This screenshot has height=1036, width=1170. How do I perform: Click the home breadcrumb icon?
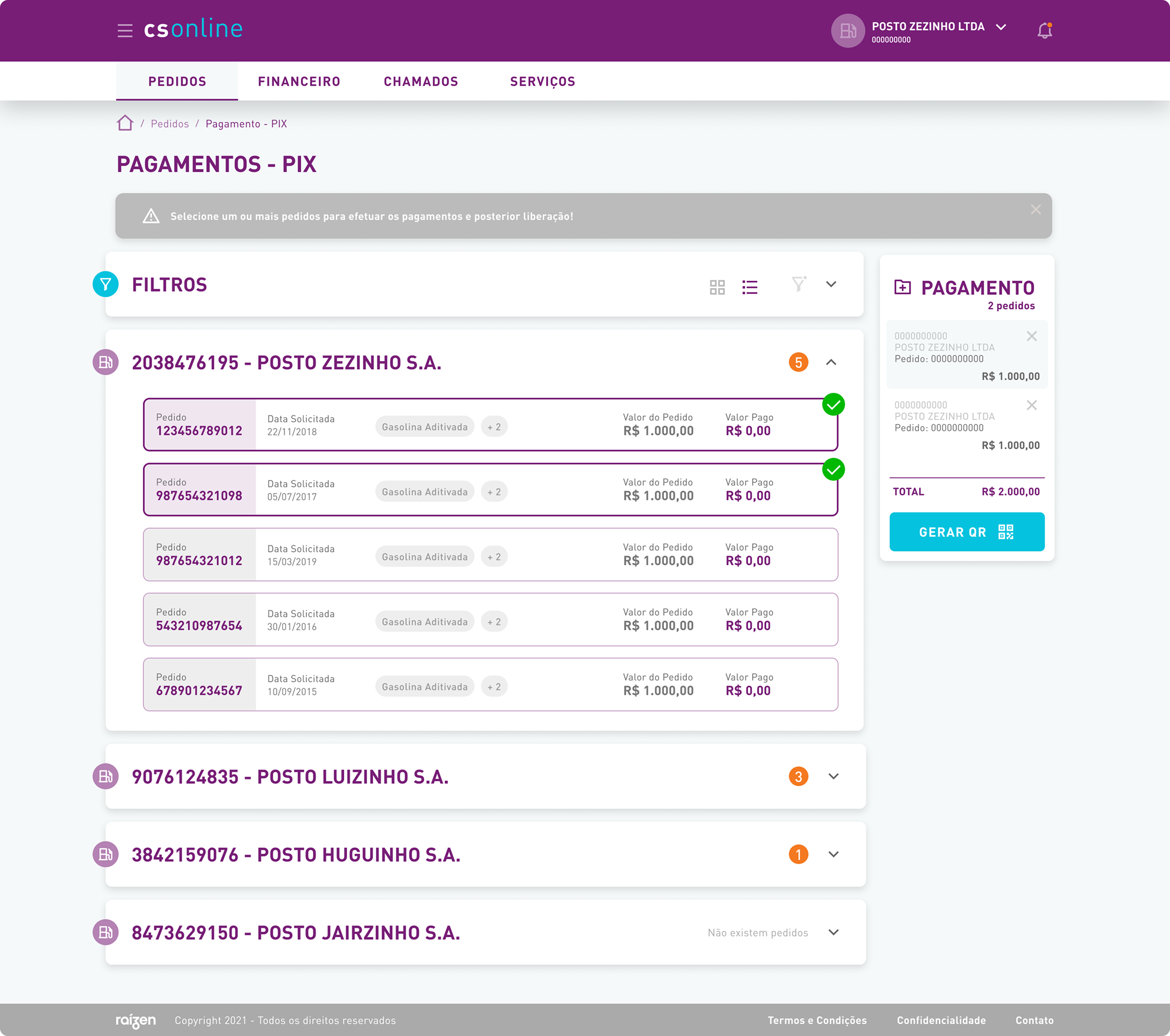[x=125, y=123]
